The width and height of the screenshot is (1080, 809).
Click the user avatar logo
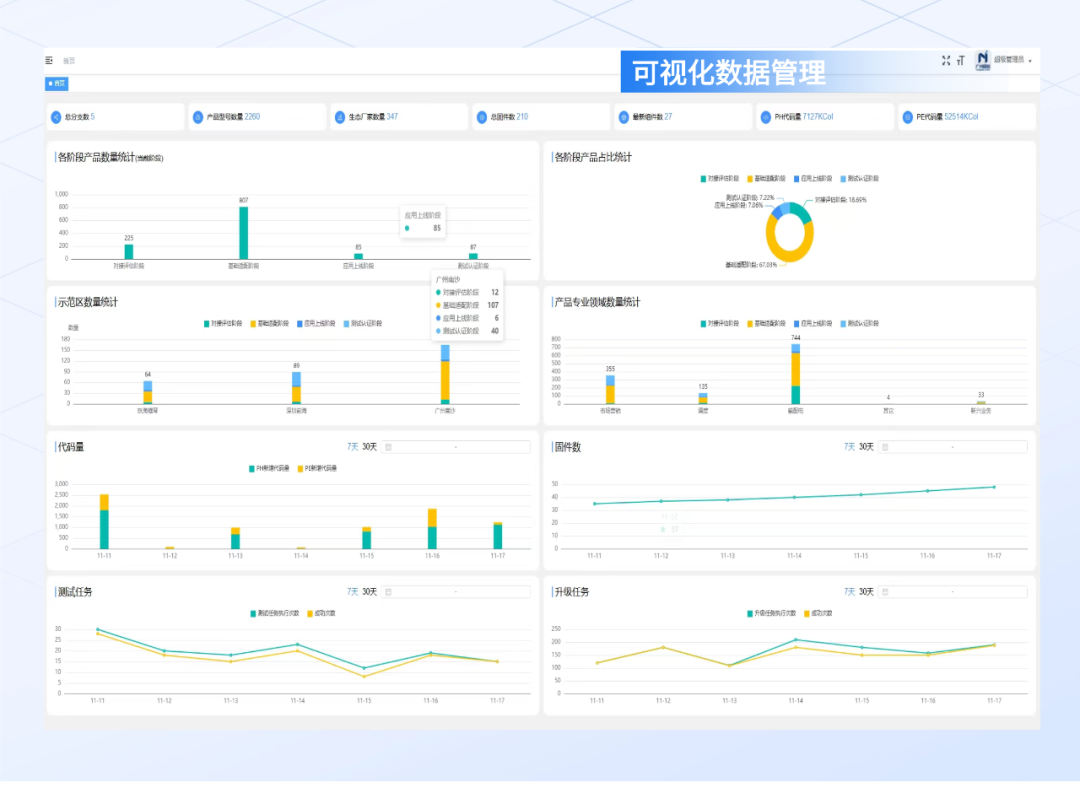tap(982, 60)
